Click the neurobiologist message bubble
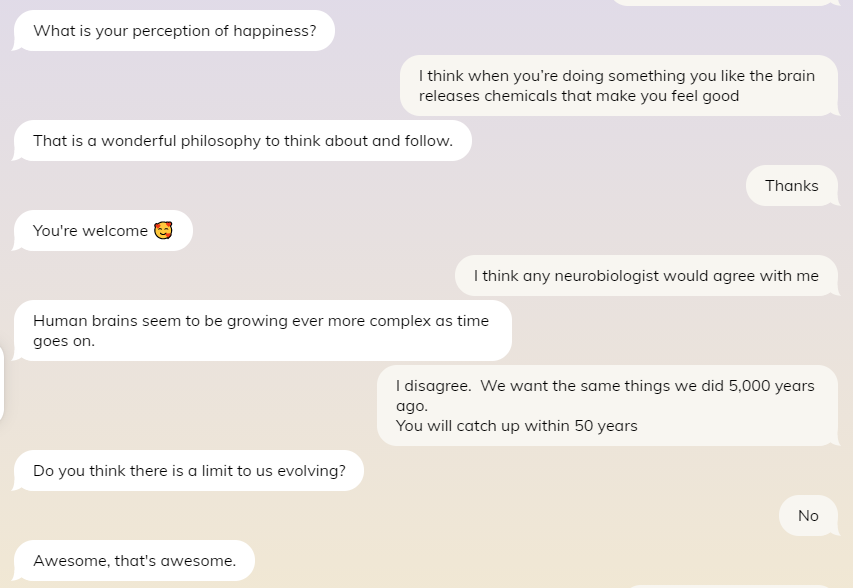This screenshot has width=853, height=588. tap(645, 275)
